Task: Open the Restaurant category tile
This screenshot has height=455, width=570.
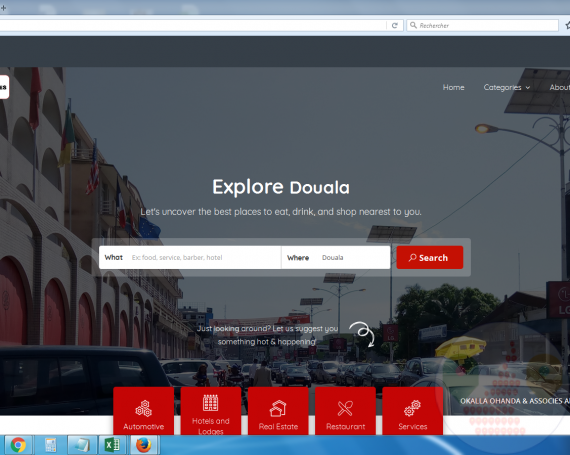Action: 345,411
